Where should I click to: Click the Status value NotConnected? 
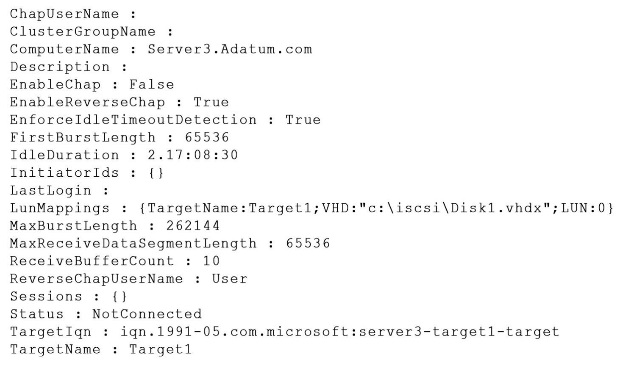[147, 314]
